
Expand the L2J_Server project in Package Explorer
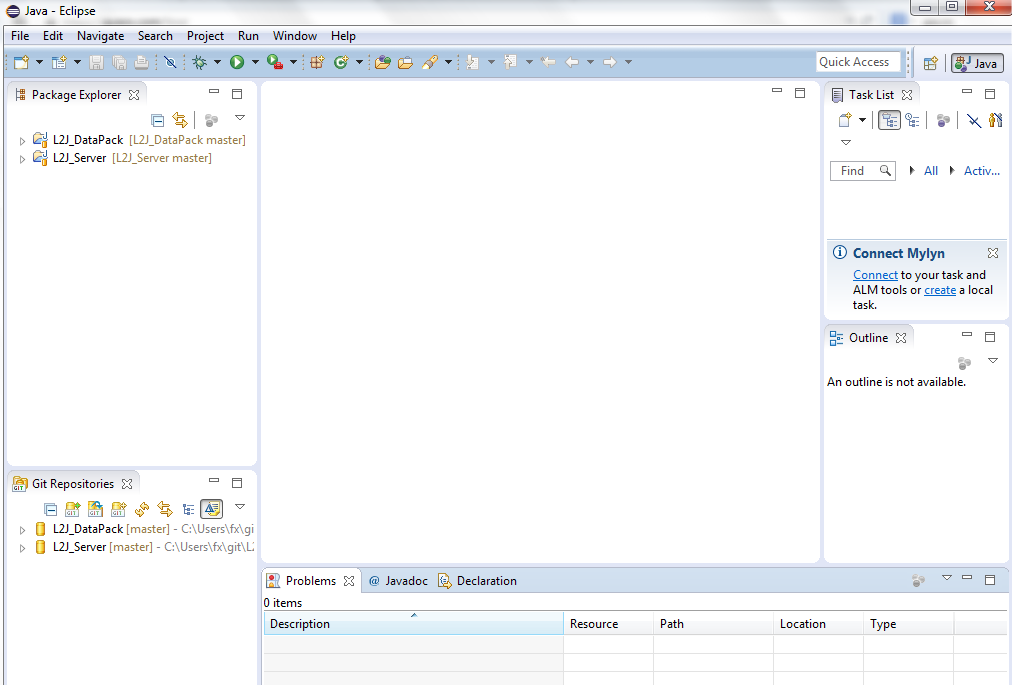pos(22,159)
